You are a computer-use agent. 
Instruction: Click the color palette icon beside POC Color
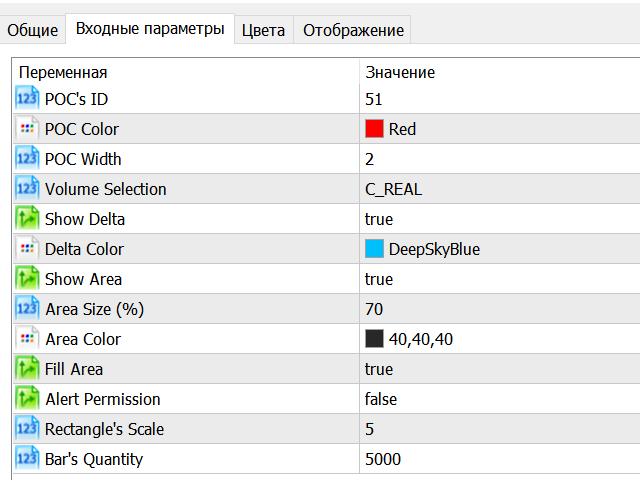[x=27, y=129]
